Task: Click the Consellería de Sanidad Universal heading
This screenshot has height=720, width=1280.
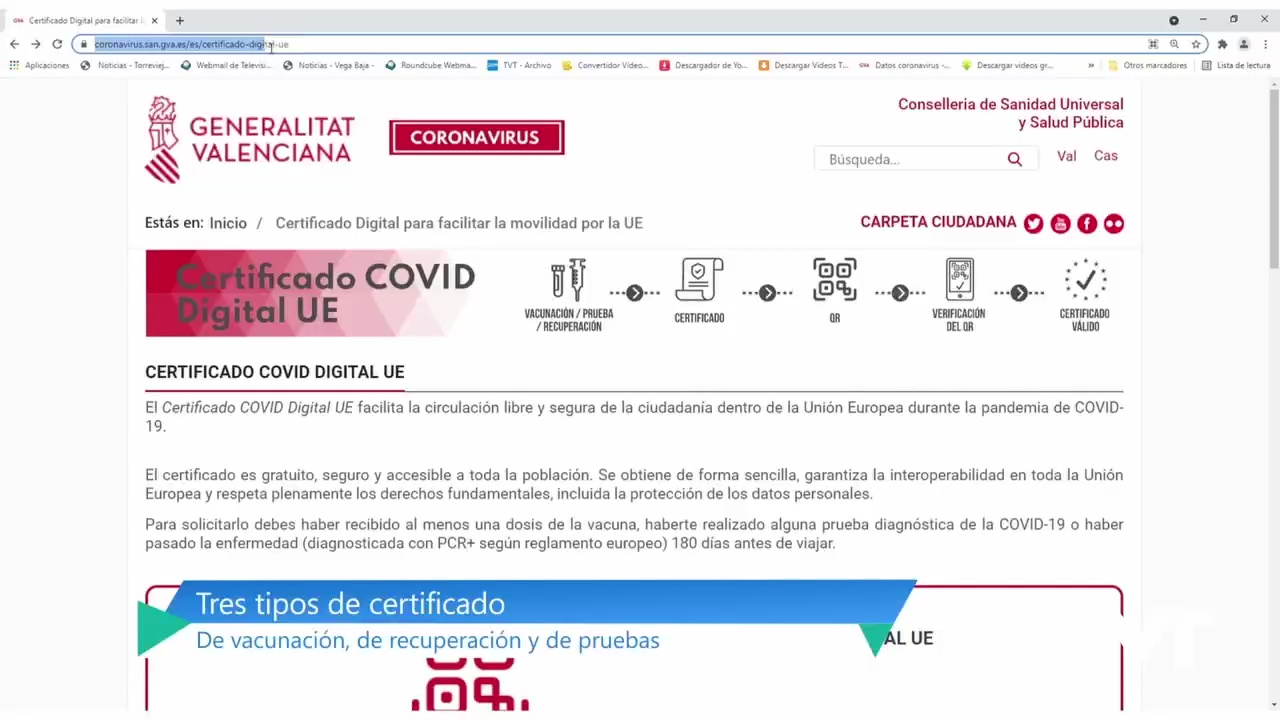Action: pos(1010,113)
